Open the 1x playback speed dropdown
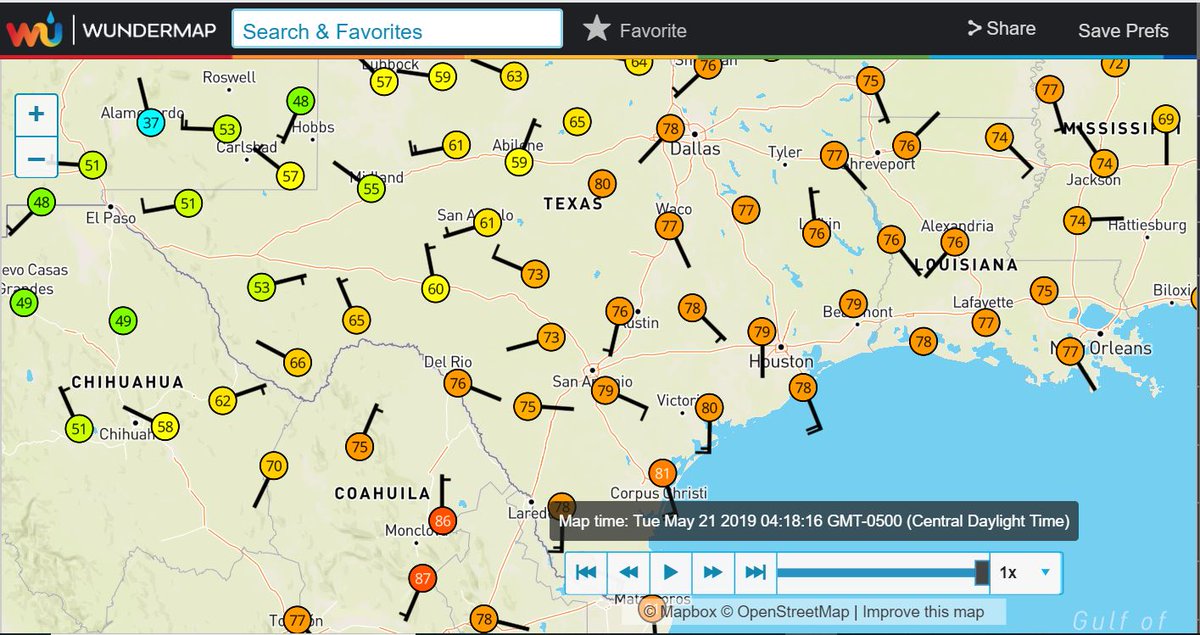Viewport: 1200px width, 635px height. (1026, 573)
